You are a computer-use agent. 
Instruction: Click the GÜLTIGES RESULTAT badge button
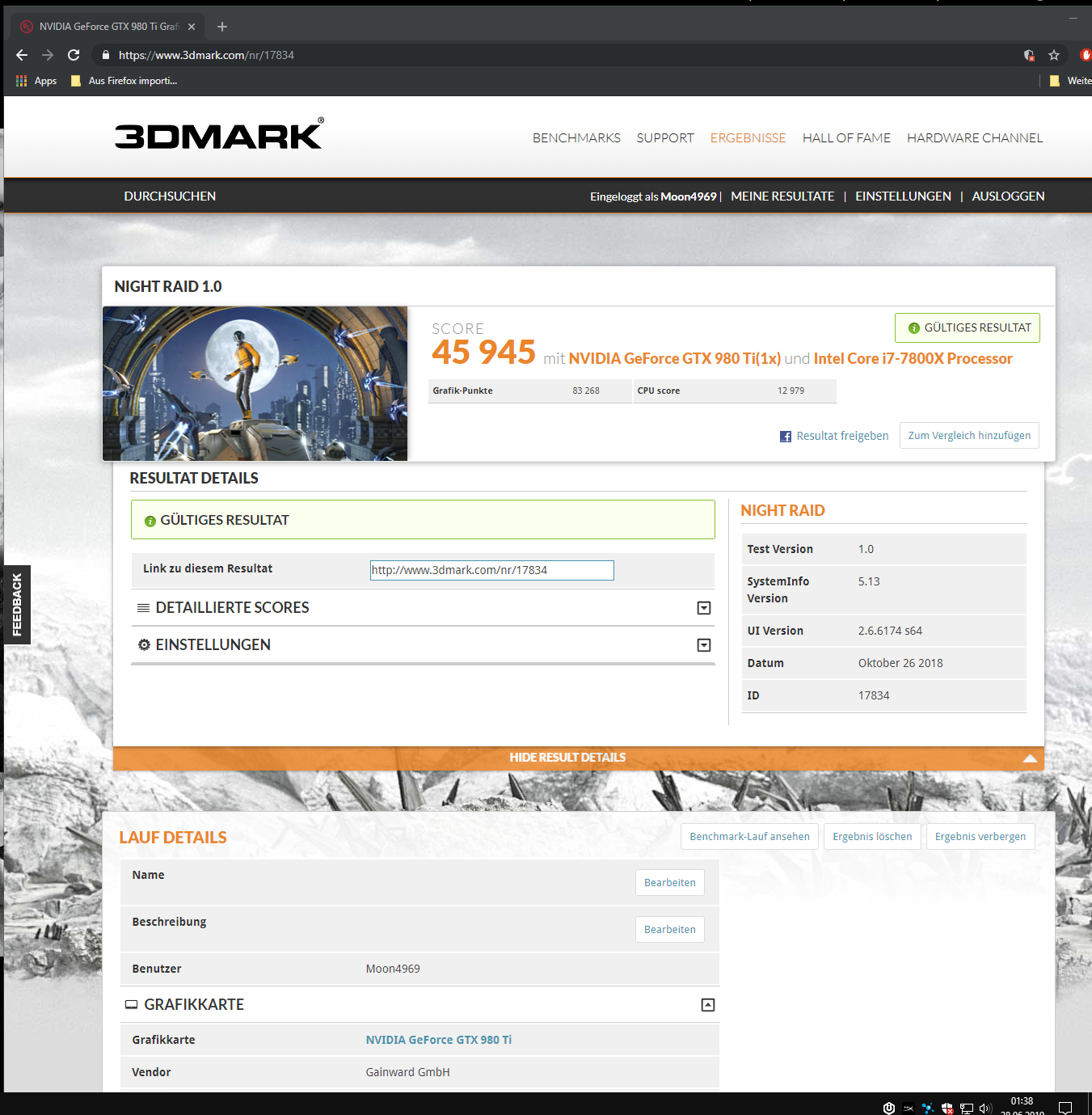pyautogui.click(x=968, y=327)
